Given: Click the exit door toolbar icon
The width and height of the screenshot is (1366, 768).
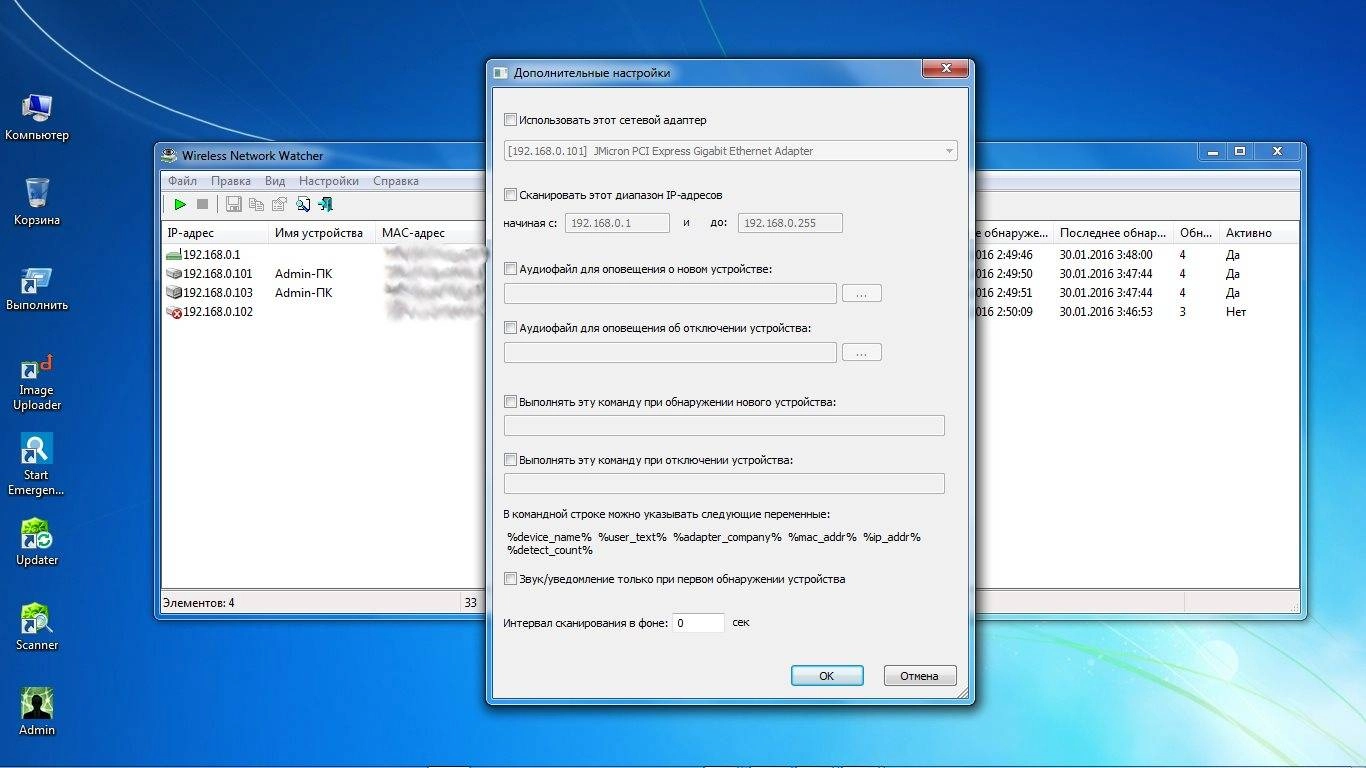Looking at the screenshot, I should 325,204.
